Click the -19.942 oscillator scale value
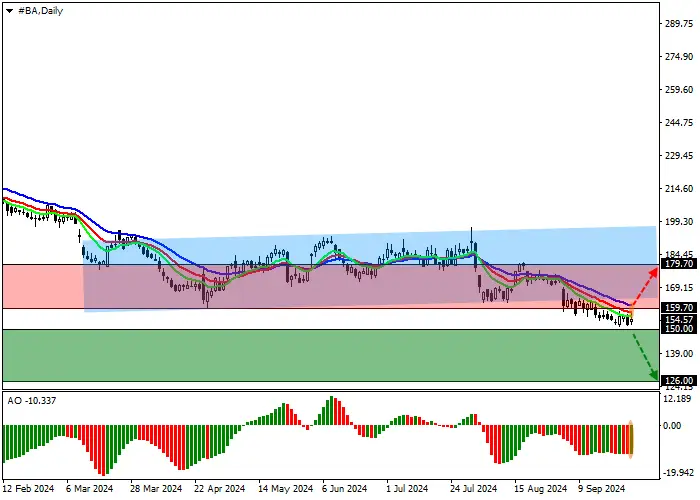This screenshot has height=500, width=700. point(679,473)
